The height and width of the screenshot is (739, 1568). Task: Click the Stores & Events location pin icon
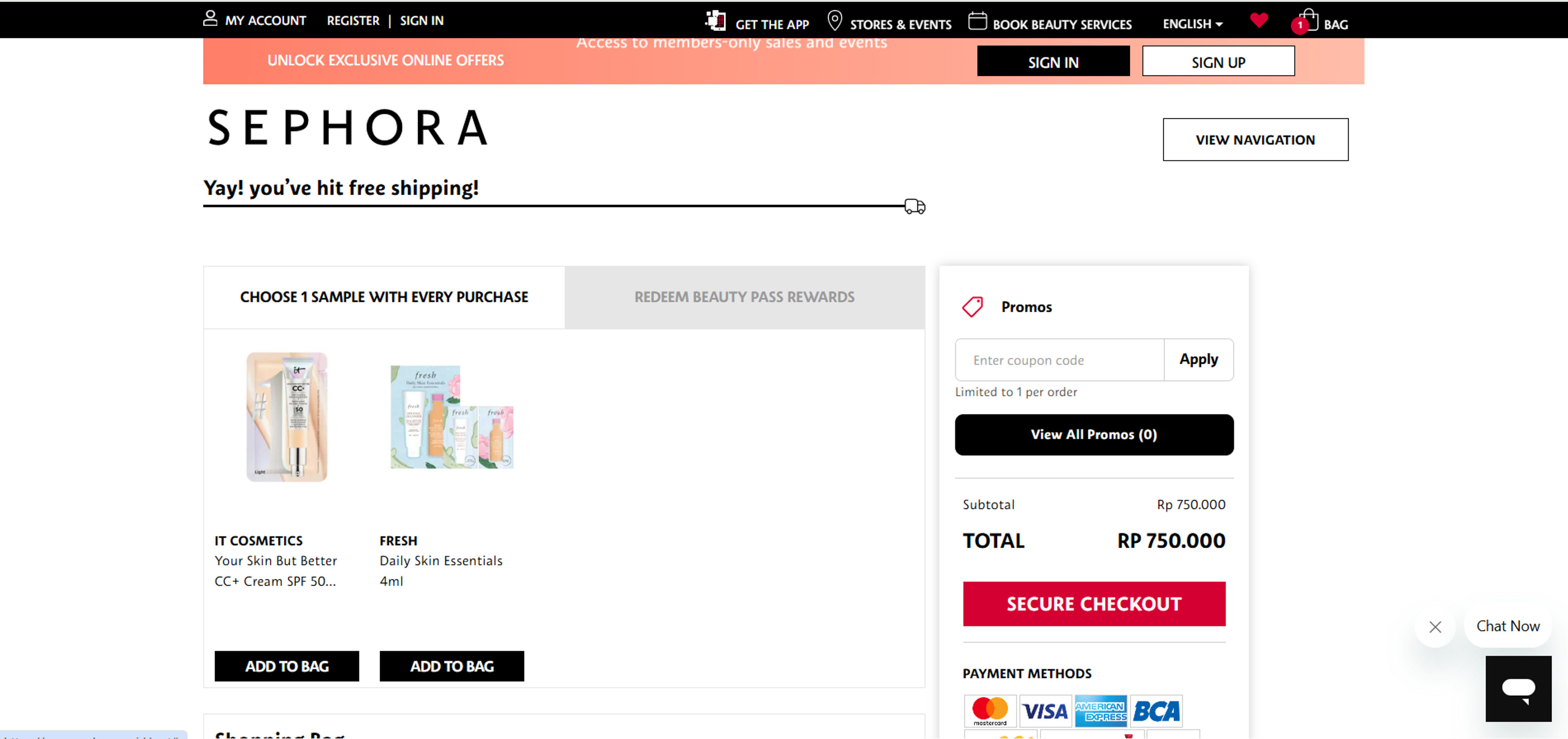point(835,21)
